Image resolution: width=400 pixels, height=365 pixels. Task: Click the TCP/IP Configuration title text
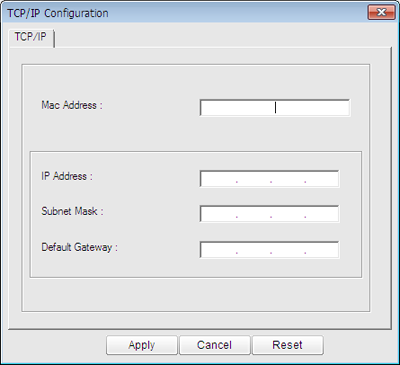58,13
